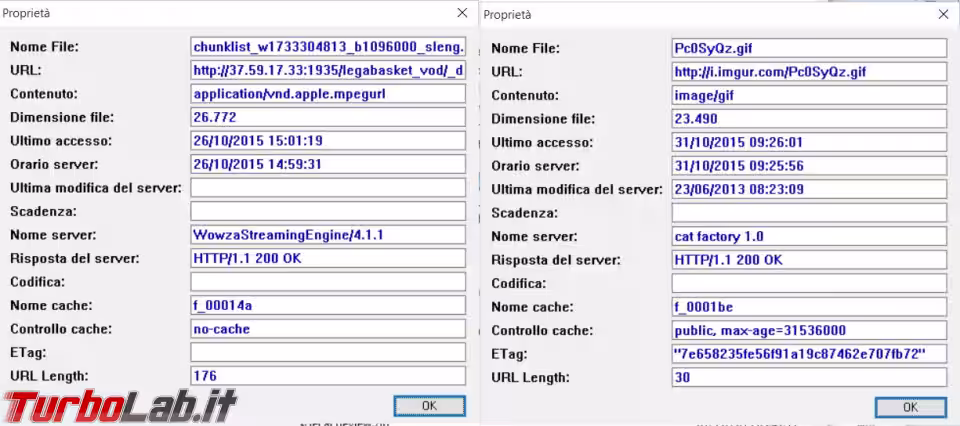Click OK in the left Proprietà dialog
This screenshot has height=426, width=960.
coord(429,406)
